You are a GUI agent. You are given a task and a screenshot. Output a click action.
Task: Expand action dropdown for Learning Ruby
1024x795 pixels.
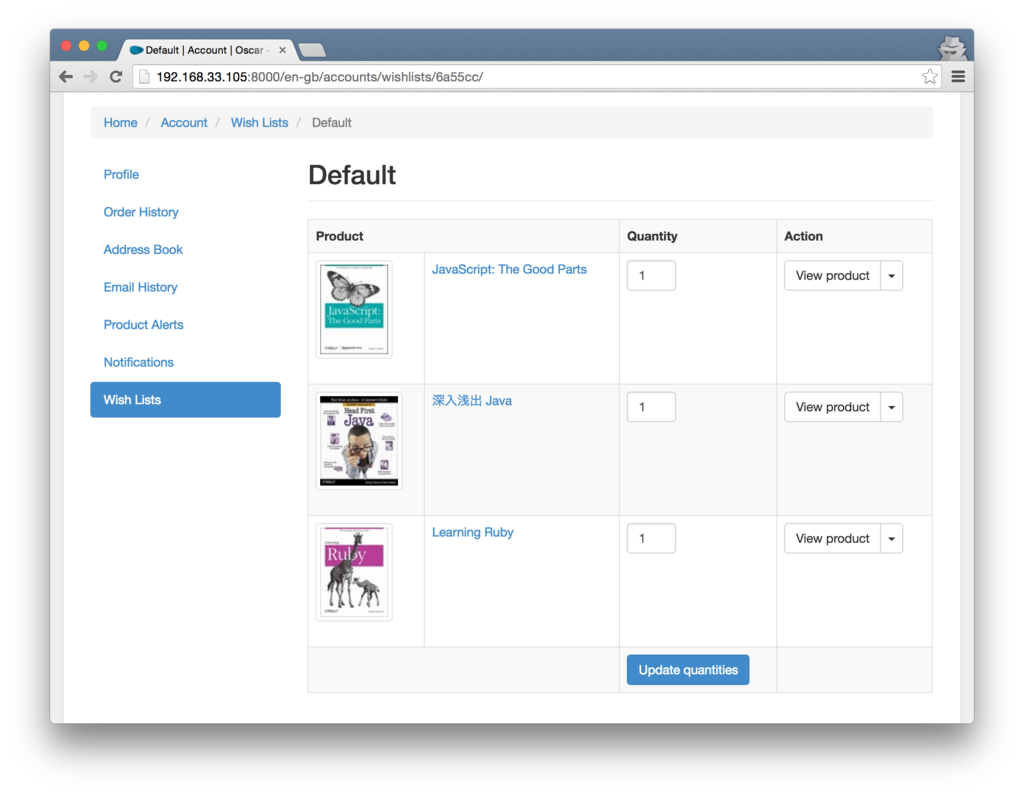coord(891,538)
